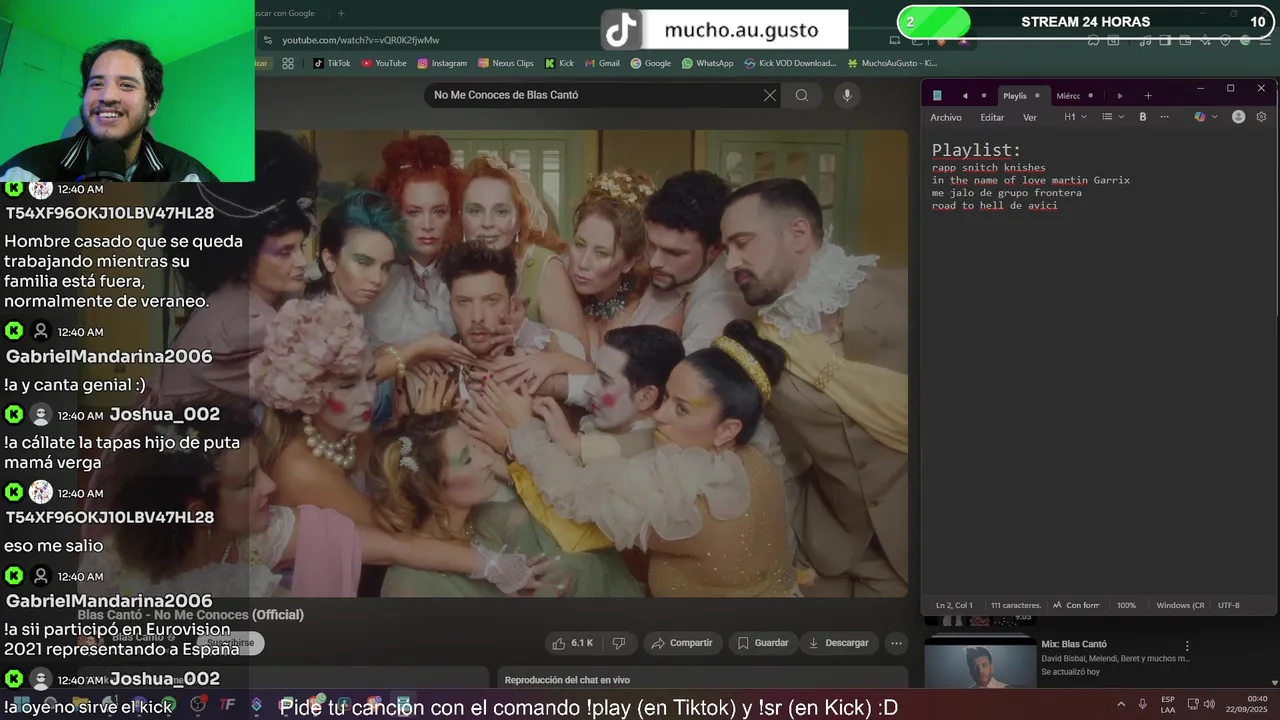Open the Archivo menu in Notepad
Image resolution: width=1280 pixels, height=720 pixels.
pyautogui.click(x=946, y=117)
